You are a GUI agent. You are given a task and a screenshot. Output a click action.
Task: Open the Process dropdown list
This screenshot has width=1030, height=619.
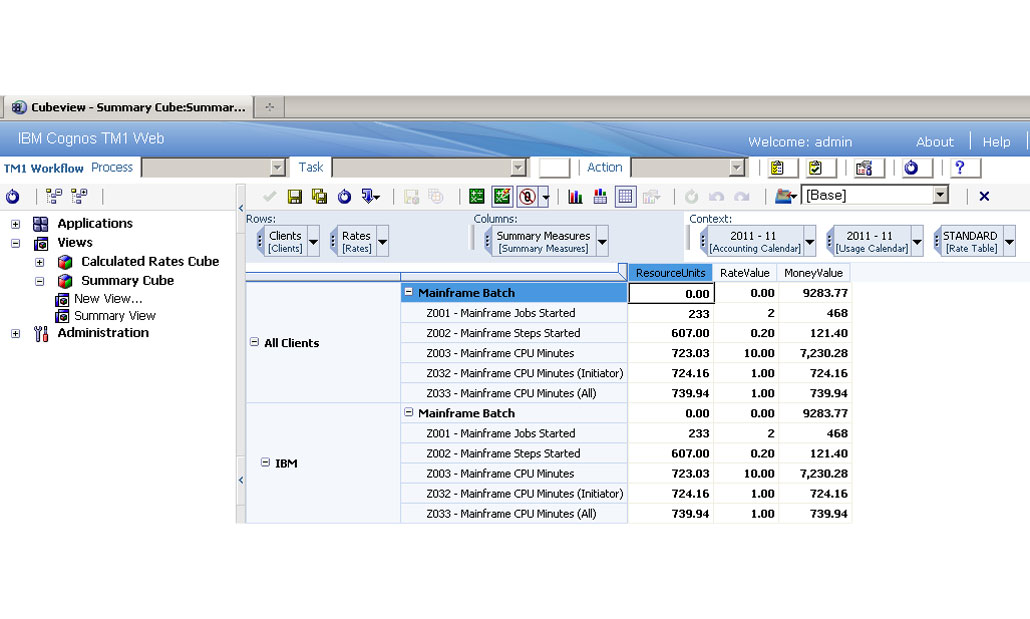coord(278,168)
